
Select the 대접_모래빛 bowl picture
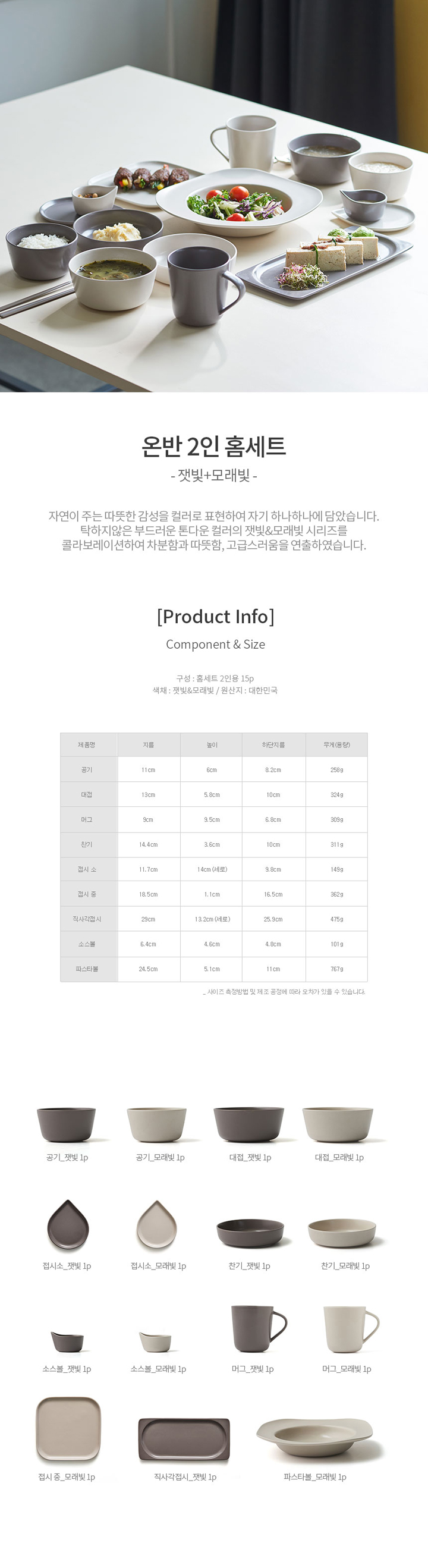click(338, 1124)
